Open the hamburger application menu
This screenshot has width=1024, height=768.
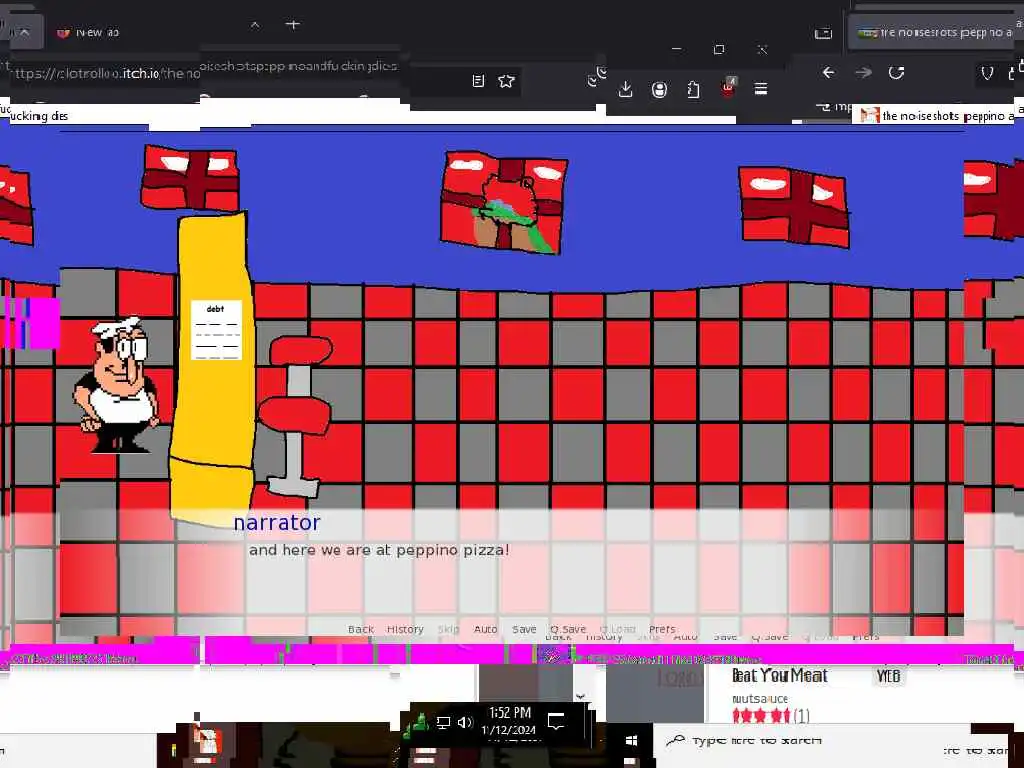click(761, 89)
